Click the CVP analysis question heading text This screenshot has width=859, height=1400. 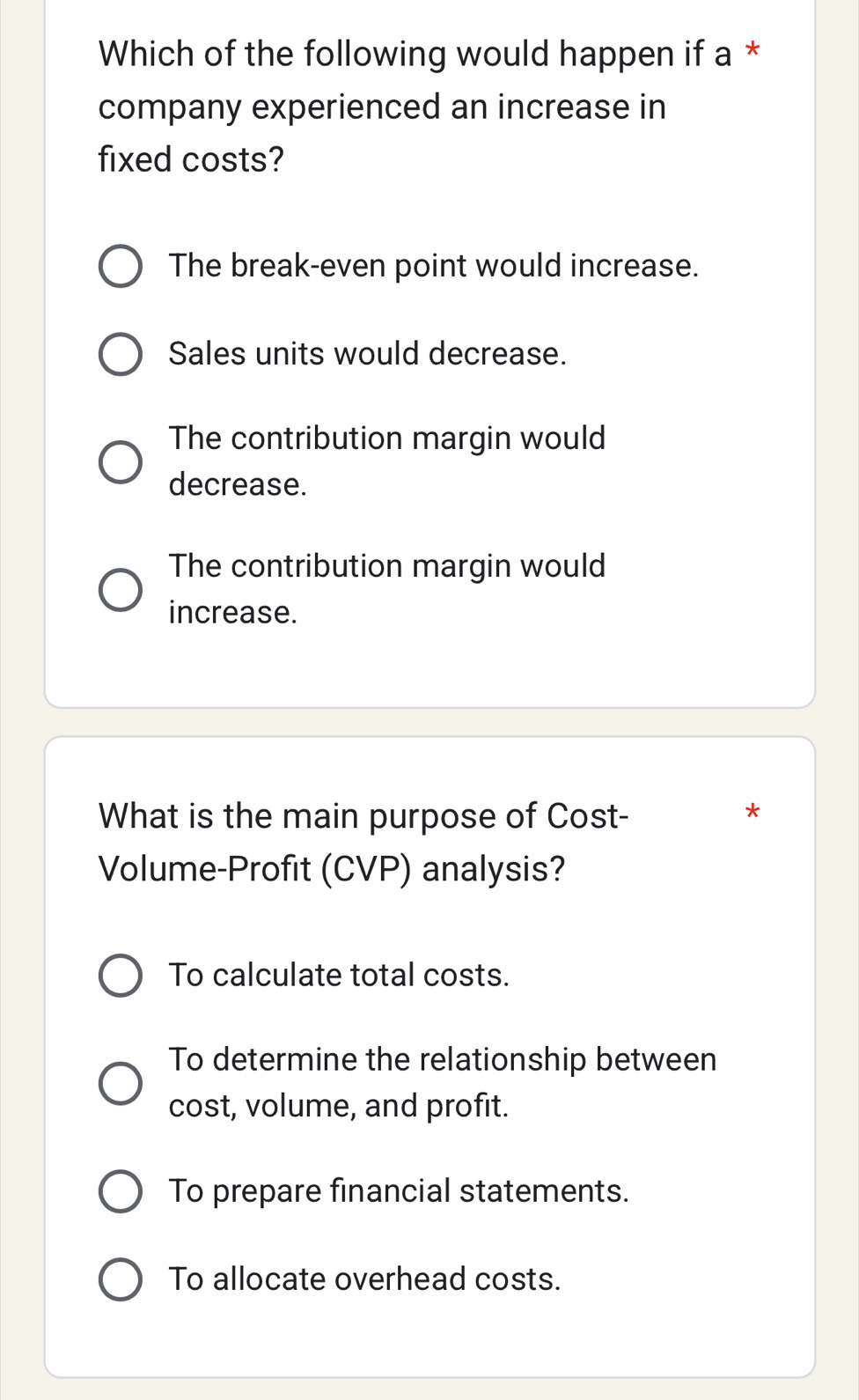pos(363,842)
